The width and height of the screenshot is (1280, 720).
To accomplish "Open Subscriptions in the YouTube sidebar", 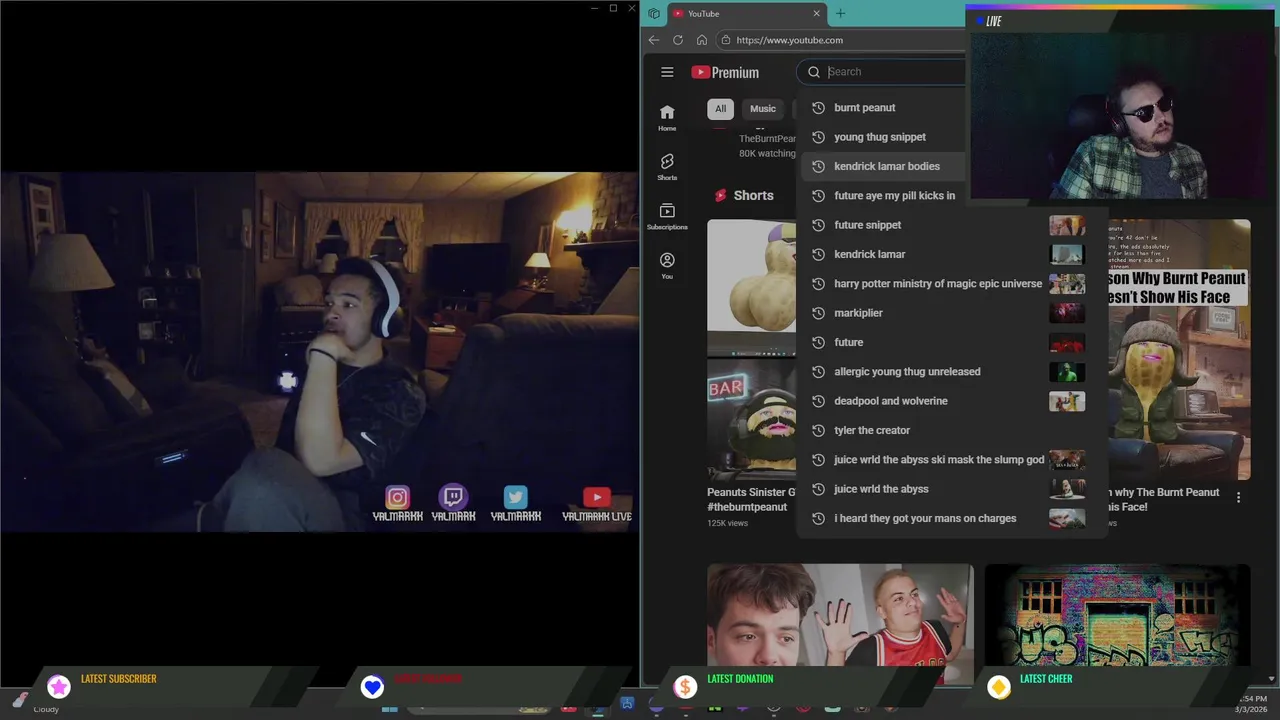I will (667, 216).
